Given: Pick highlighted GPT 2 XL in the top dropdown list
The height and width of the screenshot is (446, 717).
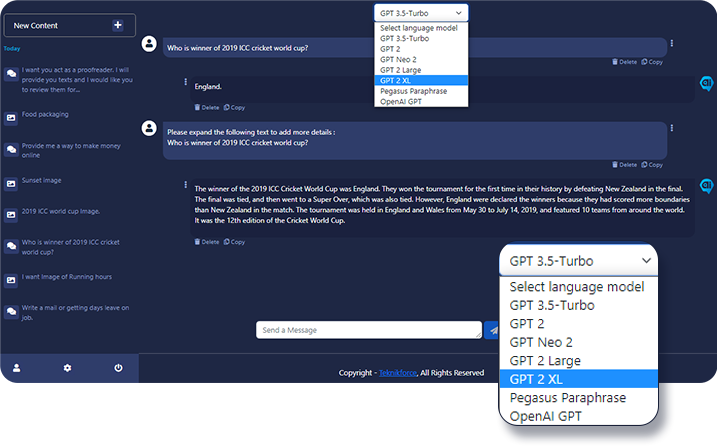Looking at the screenshot, I should click(421, 81).
